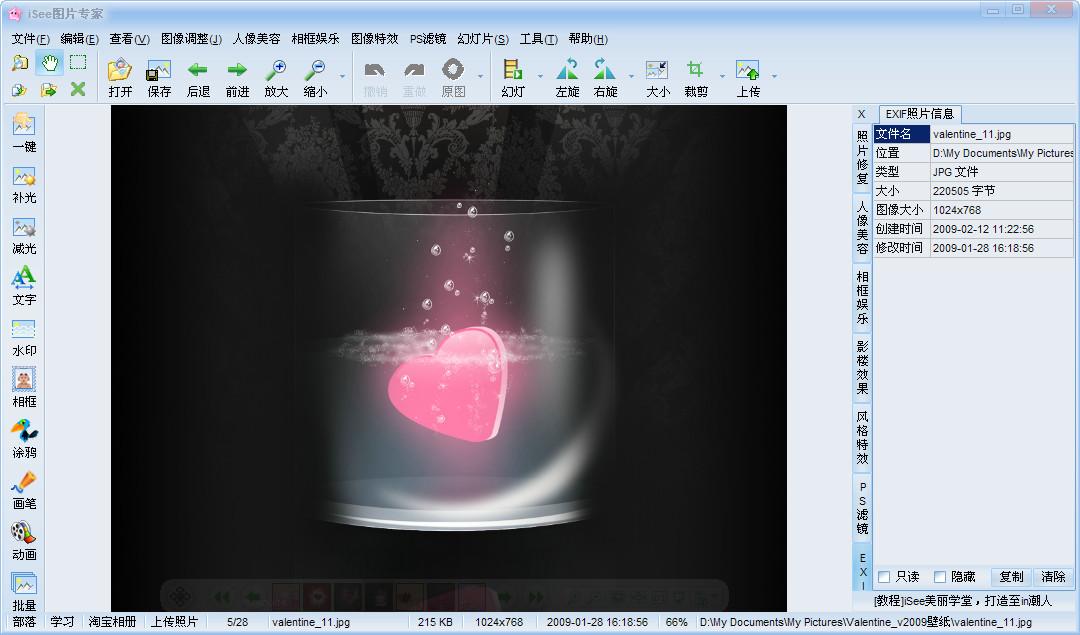The width and height of the screenshot is (1080, 635).
Task: Switch to the 照片修复 side tab
Action: click(862, 156)
